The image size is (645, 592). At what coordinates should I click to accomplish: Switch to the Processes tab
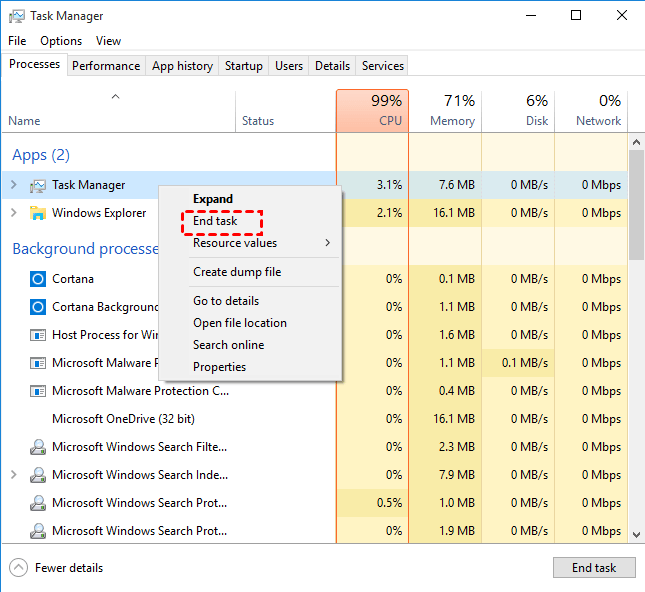tap(35, 64)
